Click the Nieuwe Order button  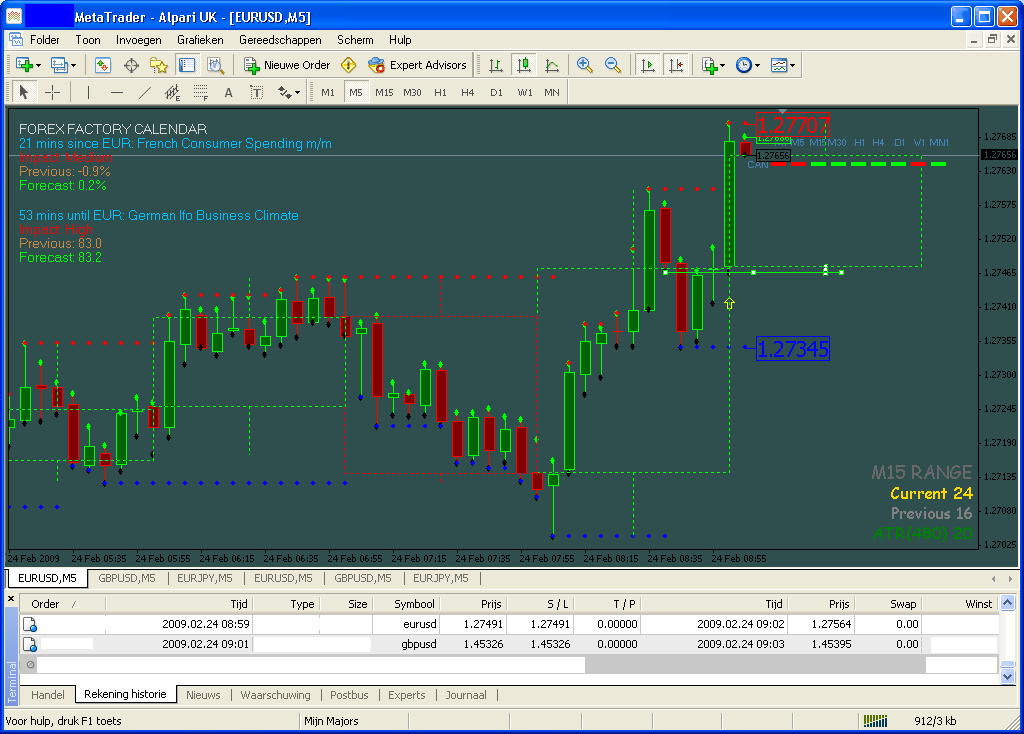point(287,65)
